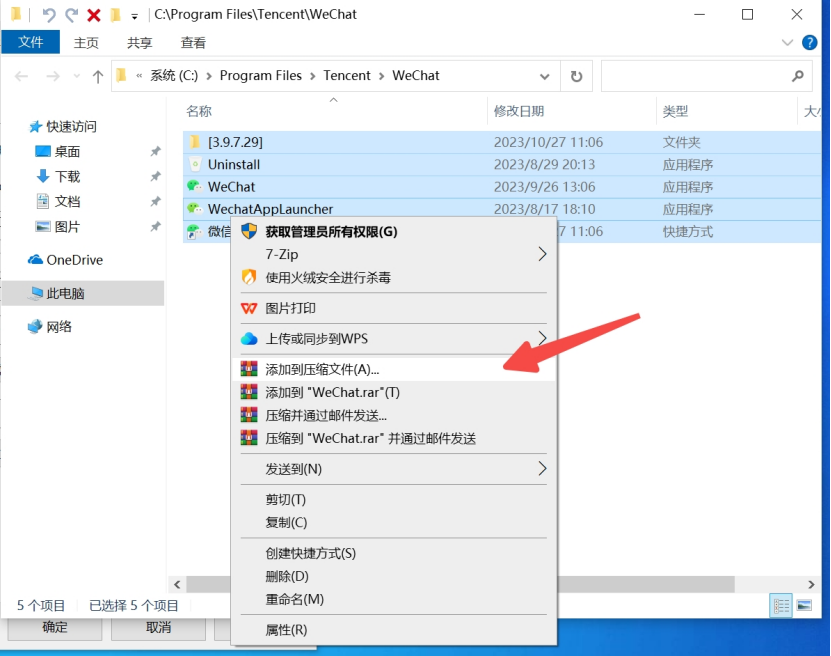Click the 确定 button in background dialog
This screenshot has width=831, height=656.
(x=55, y=628)
